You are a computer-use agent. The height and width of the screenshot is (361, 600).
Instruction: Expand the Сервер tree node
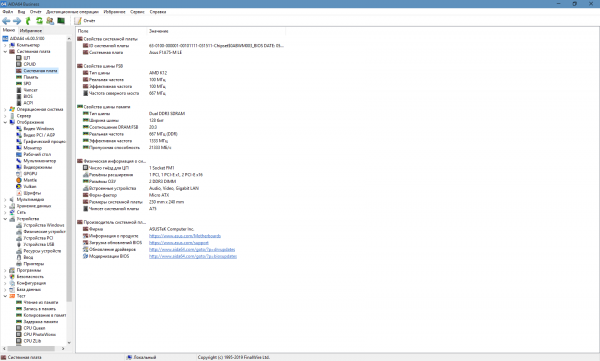[x=5, y=116]
